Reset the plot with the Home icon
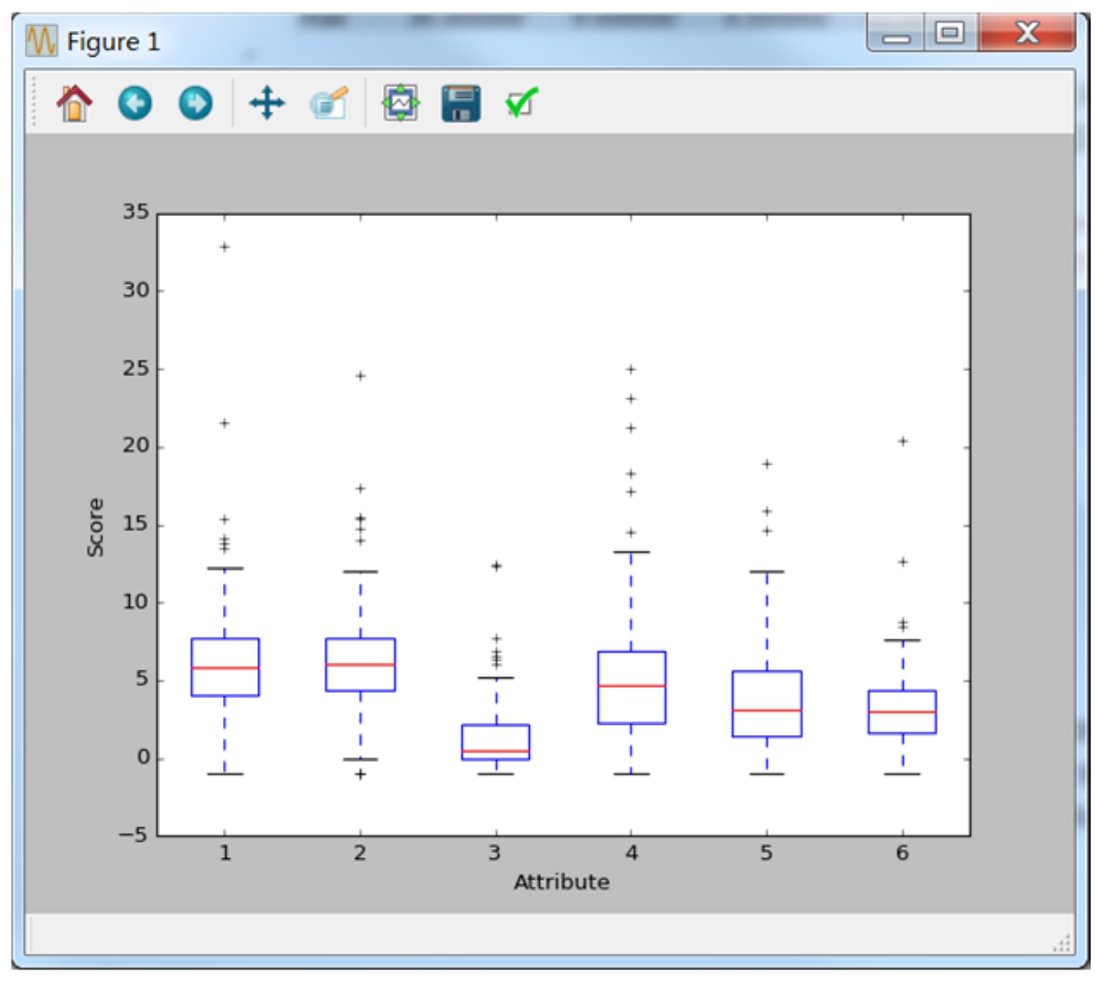The height and width of the screenshot is (982, 1100). tap(74, 104)
